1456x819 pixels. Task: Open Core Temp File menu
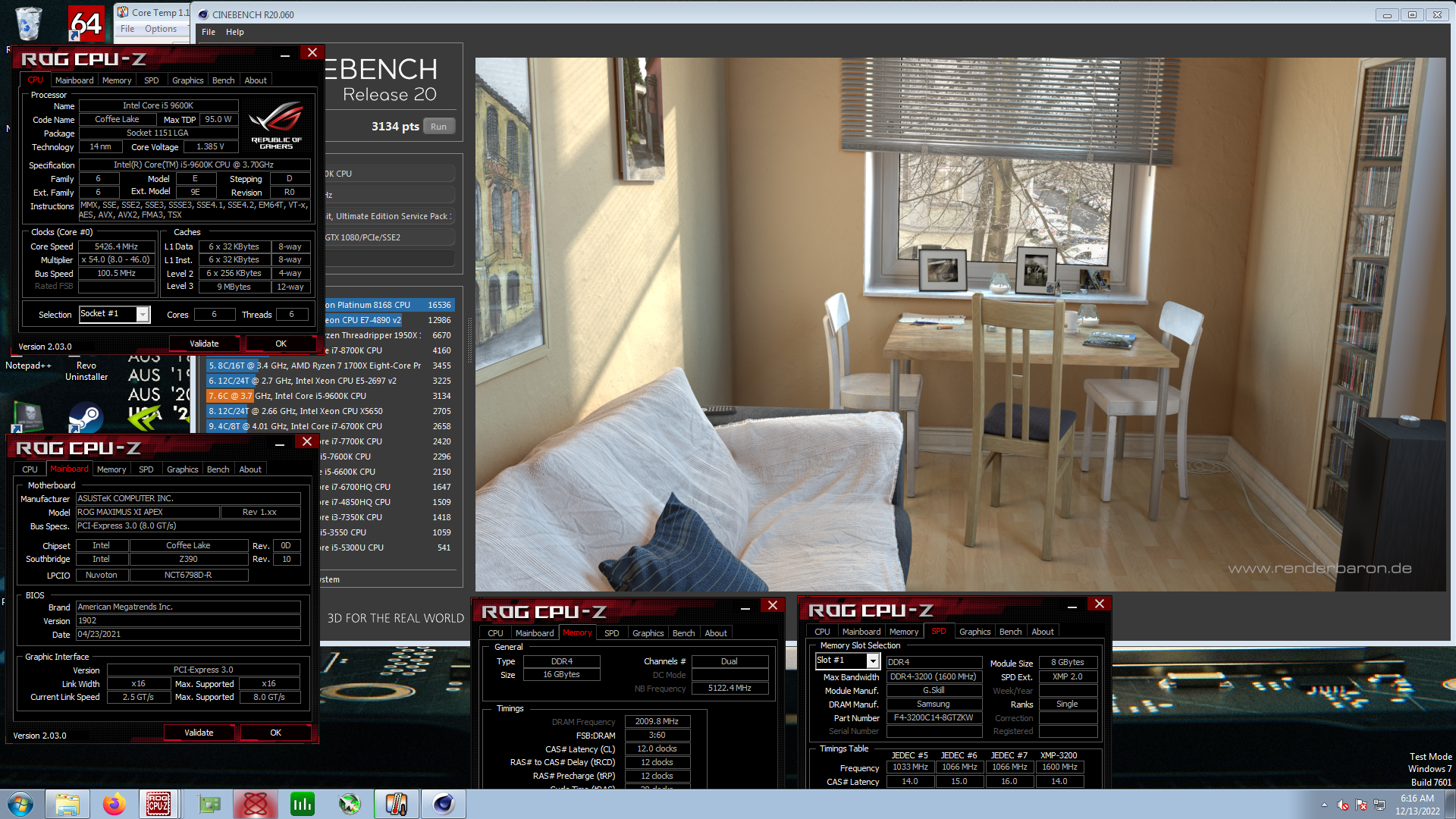pyautogui.click(x=127, y=29)
